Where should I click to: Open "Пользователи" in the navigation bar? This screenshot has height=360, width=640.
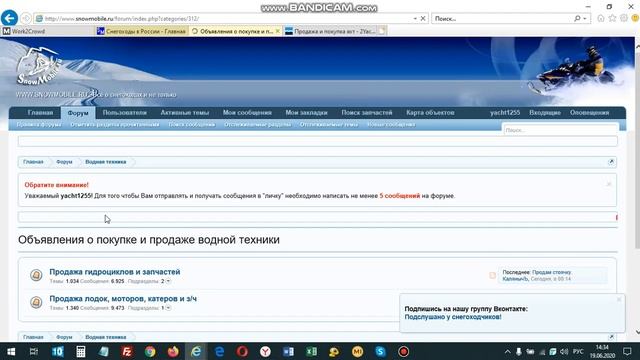tap(124, 113)
